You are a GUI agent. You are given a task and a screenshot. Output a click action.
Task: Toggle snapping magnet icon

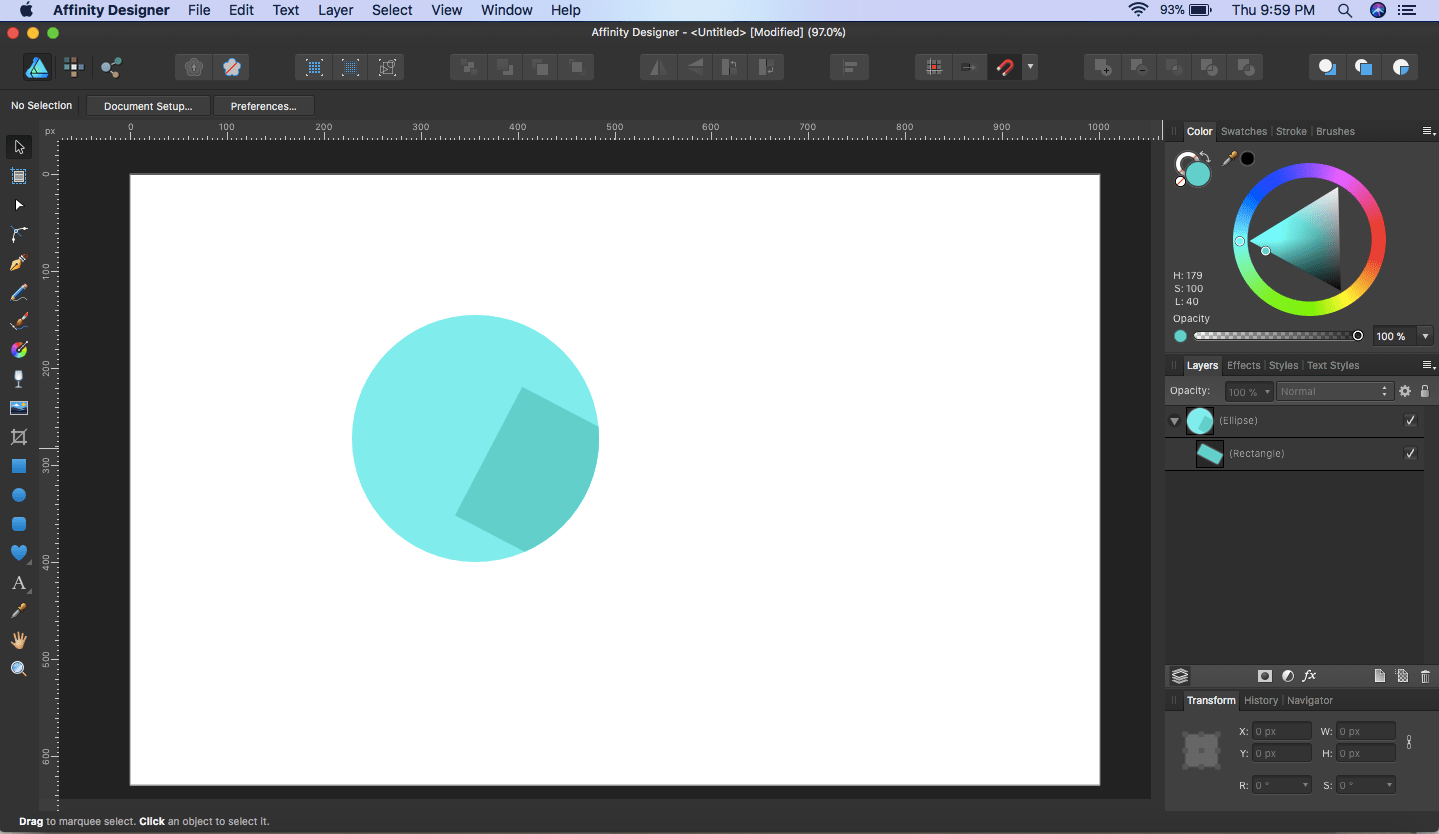coord(1004,67)
